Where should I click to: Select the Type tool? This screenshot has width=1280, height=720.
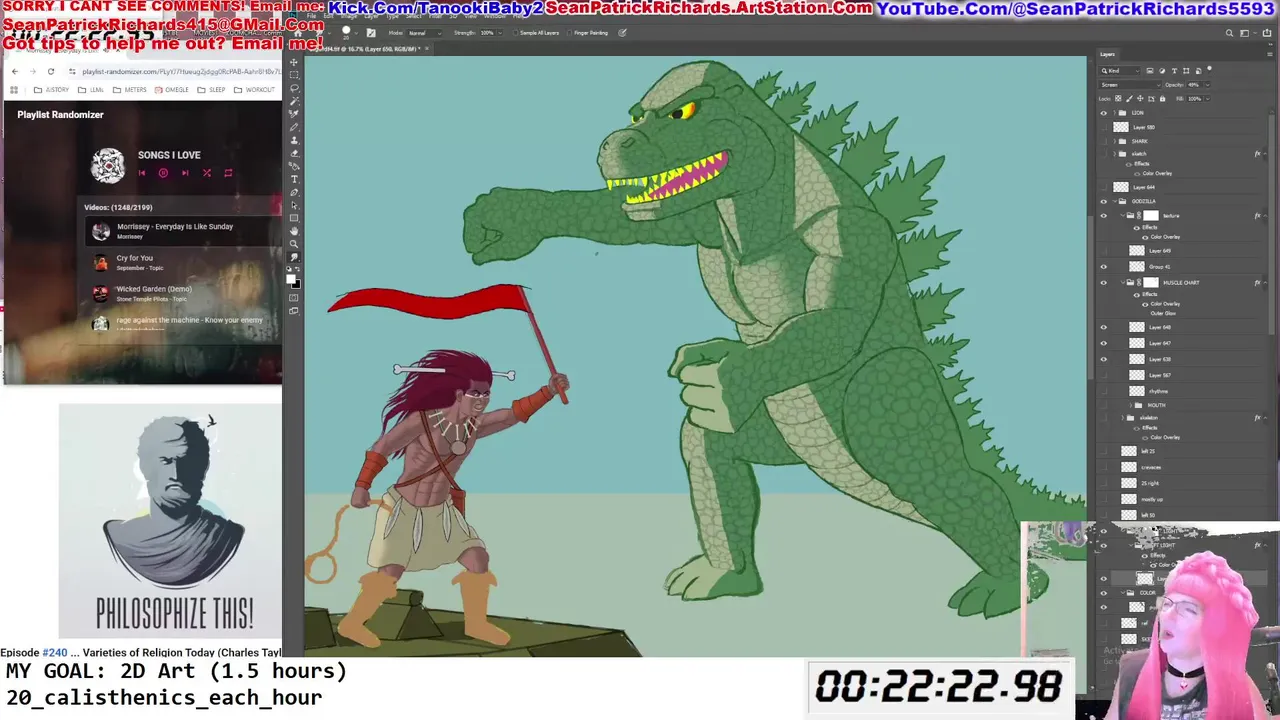click(x=294, y=179)
